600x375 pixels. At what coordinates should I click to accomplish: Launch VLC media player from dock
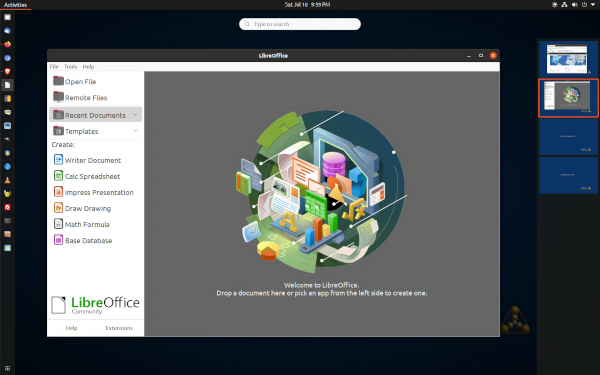tap(7, 180)
